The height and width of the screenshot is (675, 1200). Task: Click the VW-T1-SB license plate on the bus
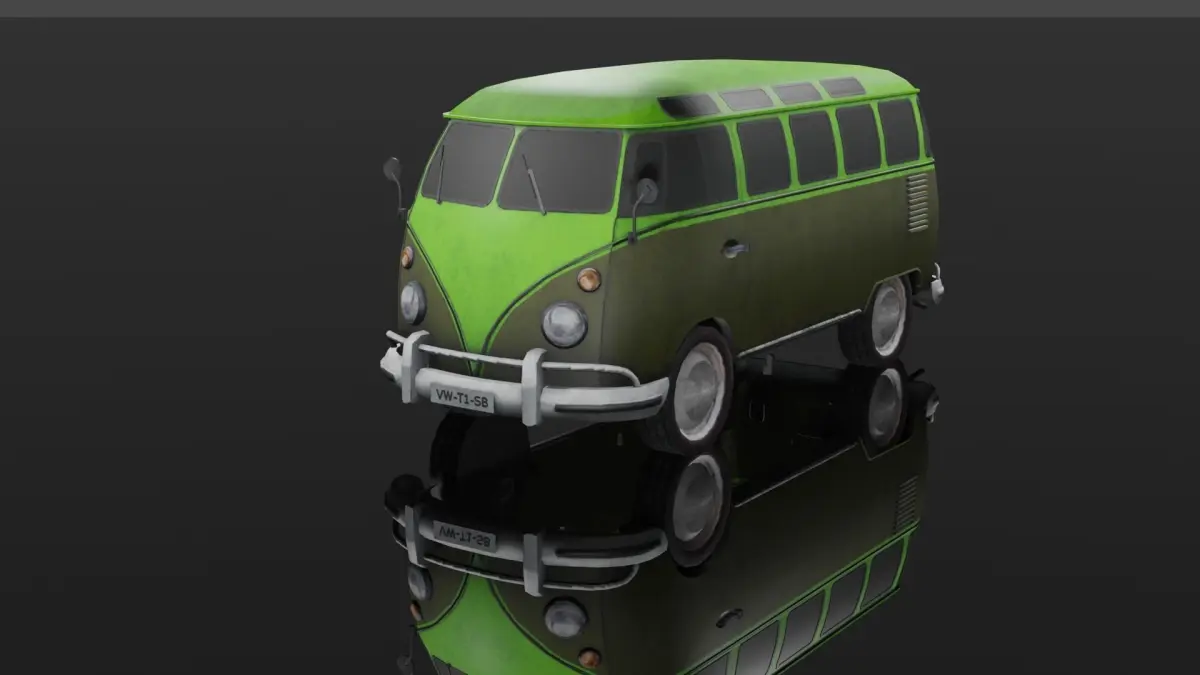coord(462,398)
